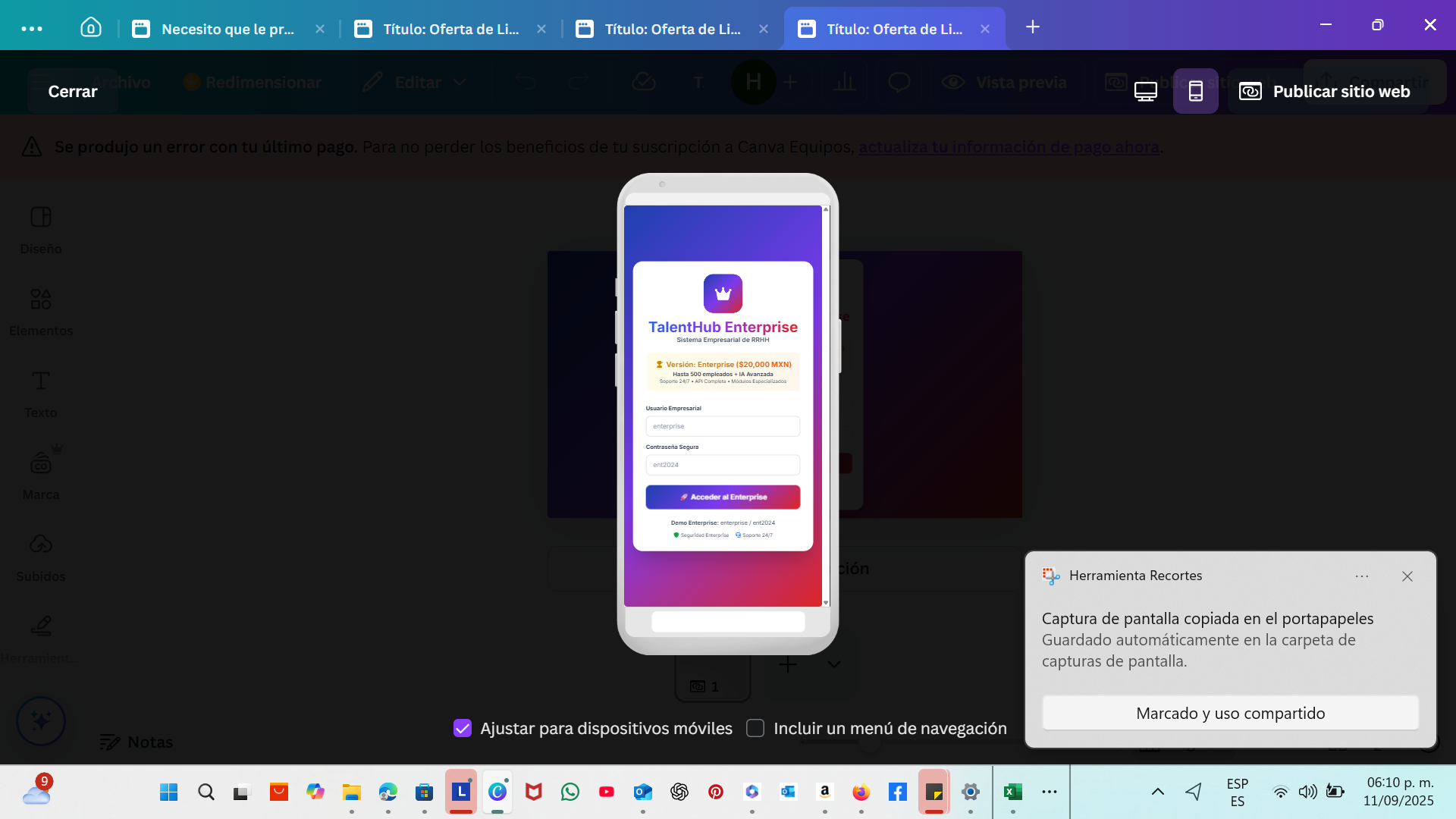Switch to 'Necesito que le pr...' tab
This screenshot has width=1456, height=819.
tap(227, 29)
